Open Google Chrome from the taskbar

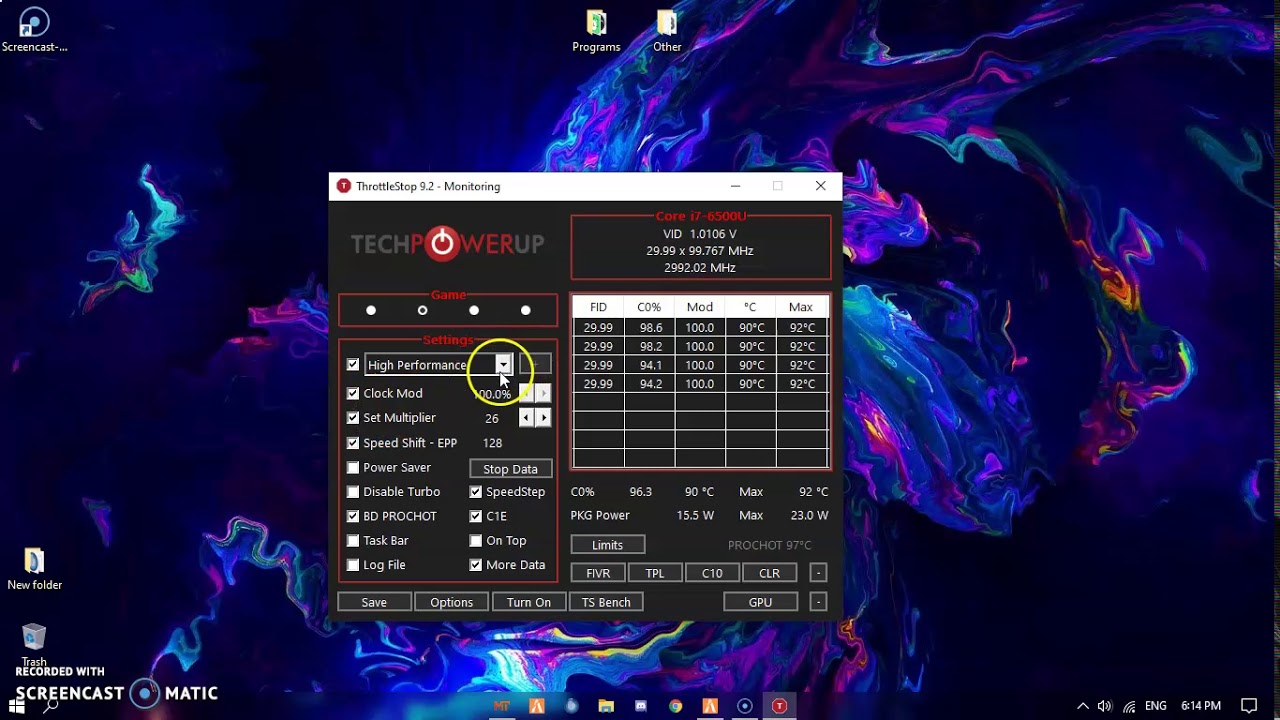pos(676,706)
